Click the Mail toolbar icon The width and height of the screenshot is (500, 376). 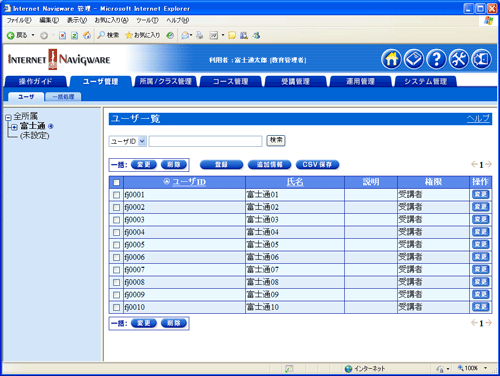(x=185, y=35)
